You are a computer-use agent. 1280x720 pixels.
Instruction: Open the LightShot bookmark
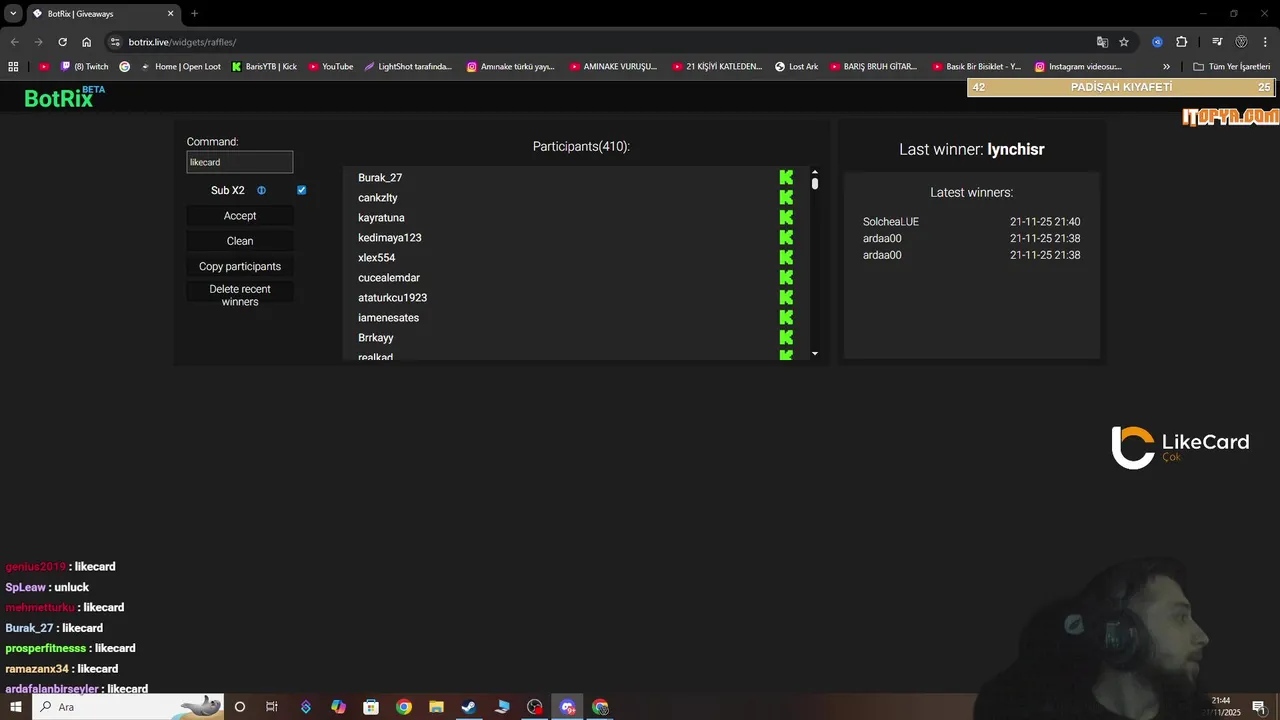408,67
